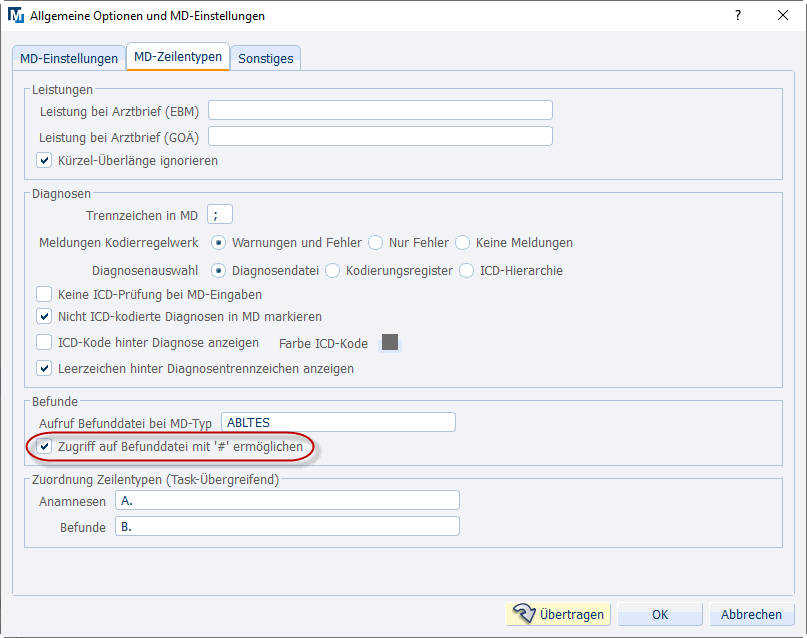This screenshot has height=638, width=807.
Task: Click the Aufruf Befunddatei ABLTES field
Action: click(x=338, y=422)
